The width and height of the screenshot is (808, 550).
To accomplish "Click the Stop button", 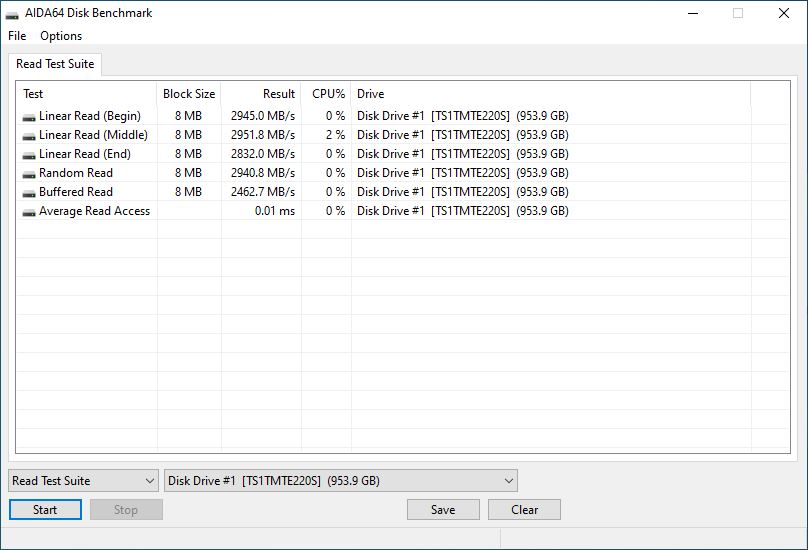I will 126,510.
